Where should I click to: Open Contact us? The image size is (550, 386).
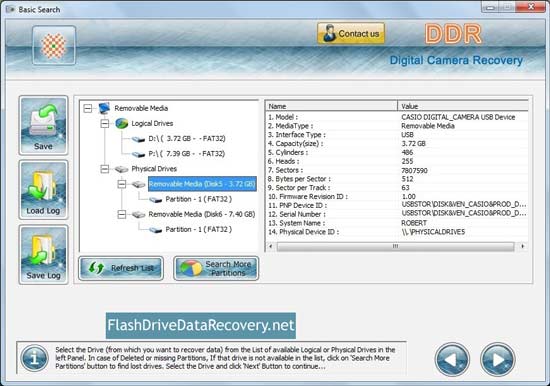(351, 34)
